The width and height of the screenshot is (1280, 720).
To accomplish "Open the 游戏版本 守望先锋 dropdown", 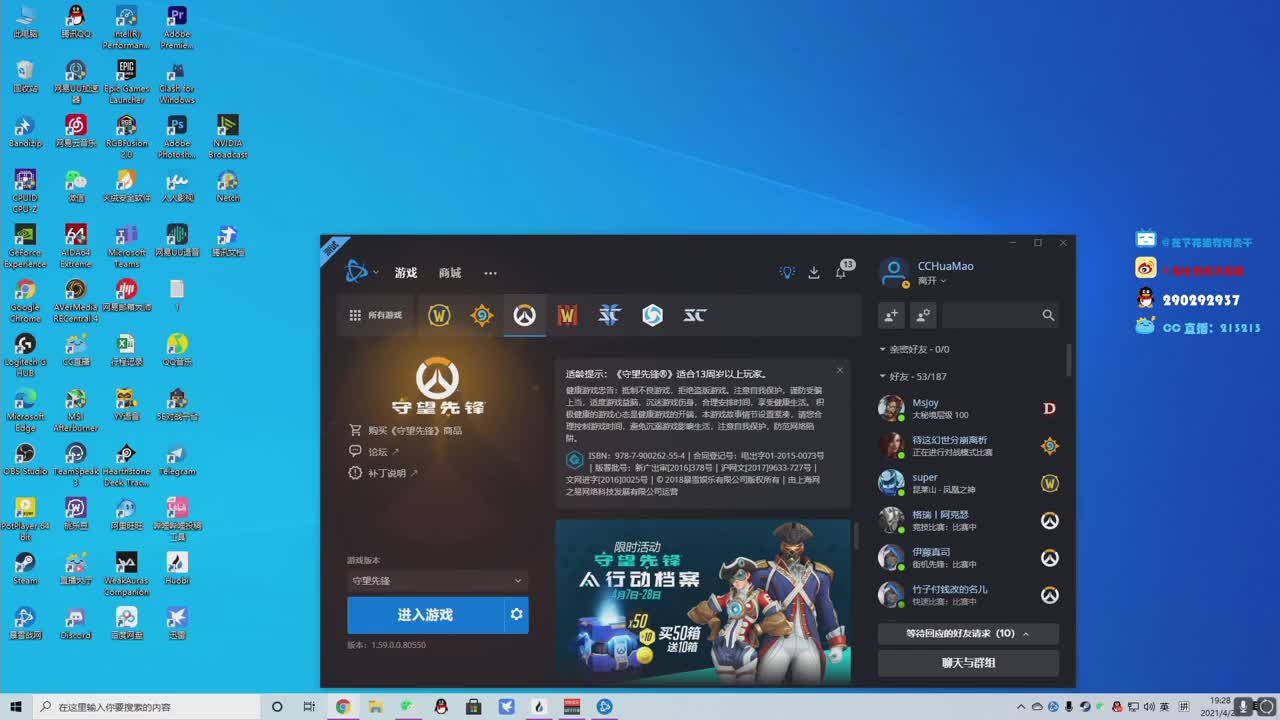I will 437,581.
